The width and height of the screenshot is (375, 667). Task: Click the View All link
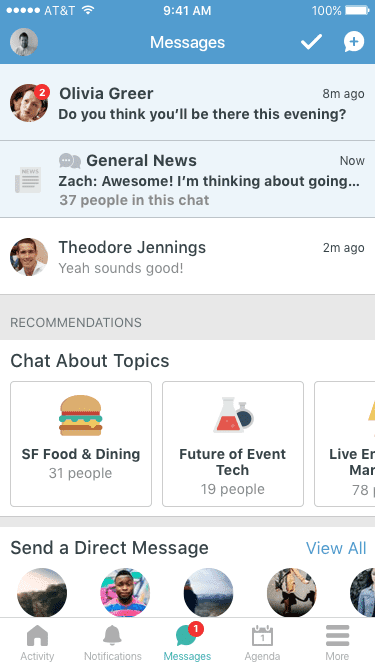click(336, 548)
